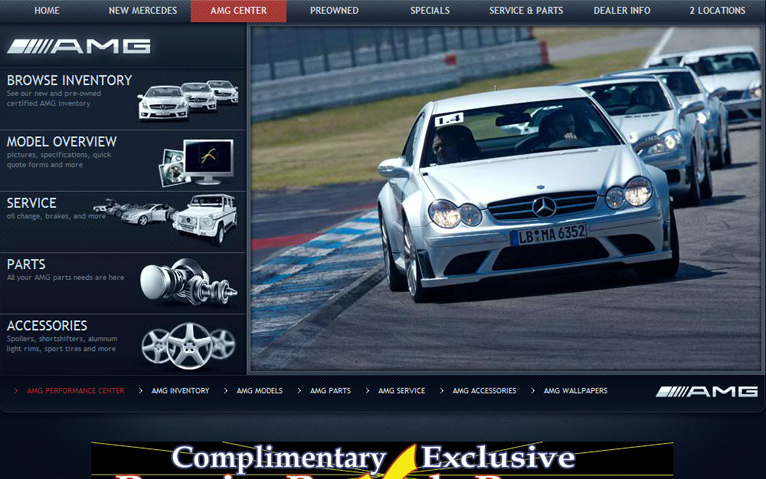View the SPECIALS page
Viewport: 766px width, 479px height.
pyautogui.click(x=430, y=11)
